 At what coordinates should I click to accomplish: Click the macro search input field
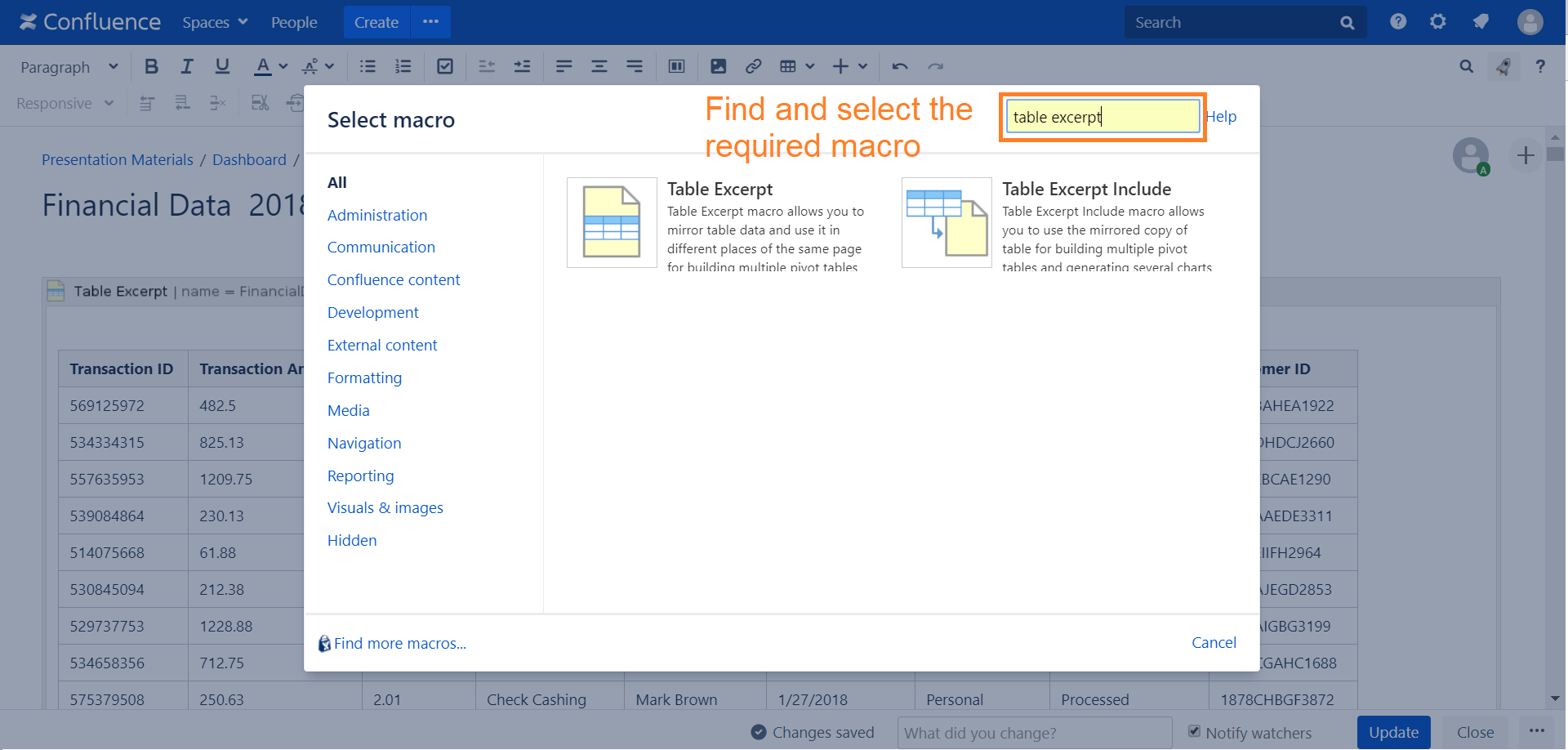[1102, 117]
